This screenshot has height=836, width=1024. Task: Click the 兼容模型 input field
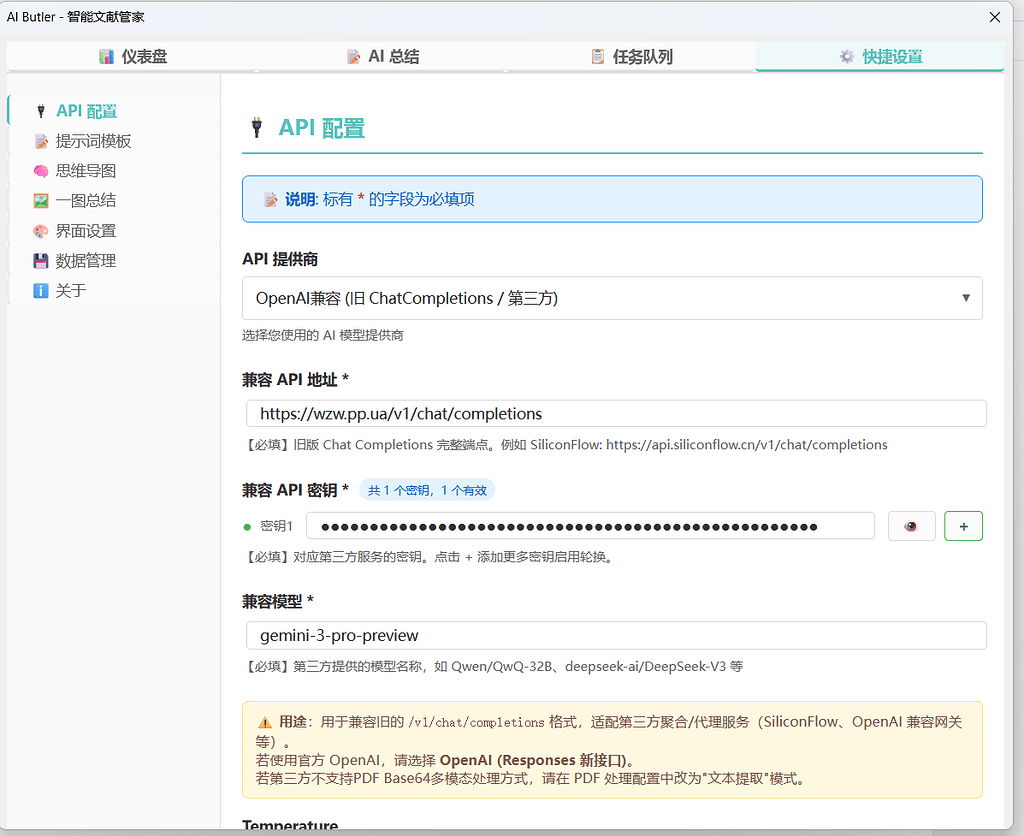point(616,635)
